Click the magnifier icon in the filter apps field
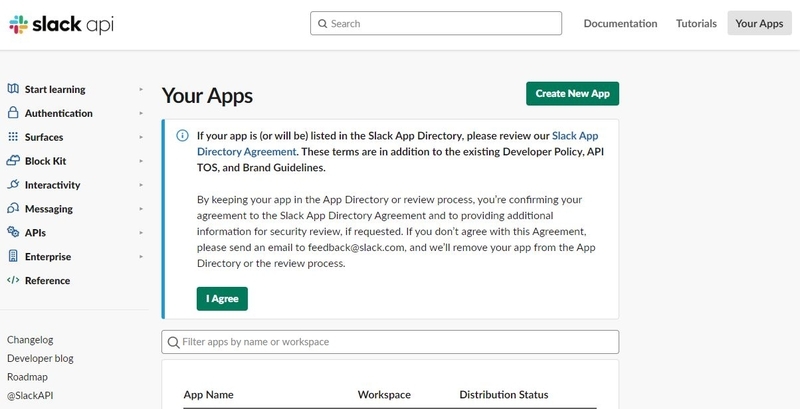The width and height of the screenshot is (800, 409). [x=173, y=342]
